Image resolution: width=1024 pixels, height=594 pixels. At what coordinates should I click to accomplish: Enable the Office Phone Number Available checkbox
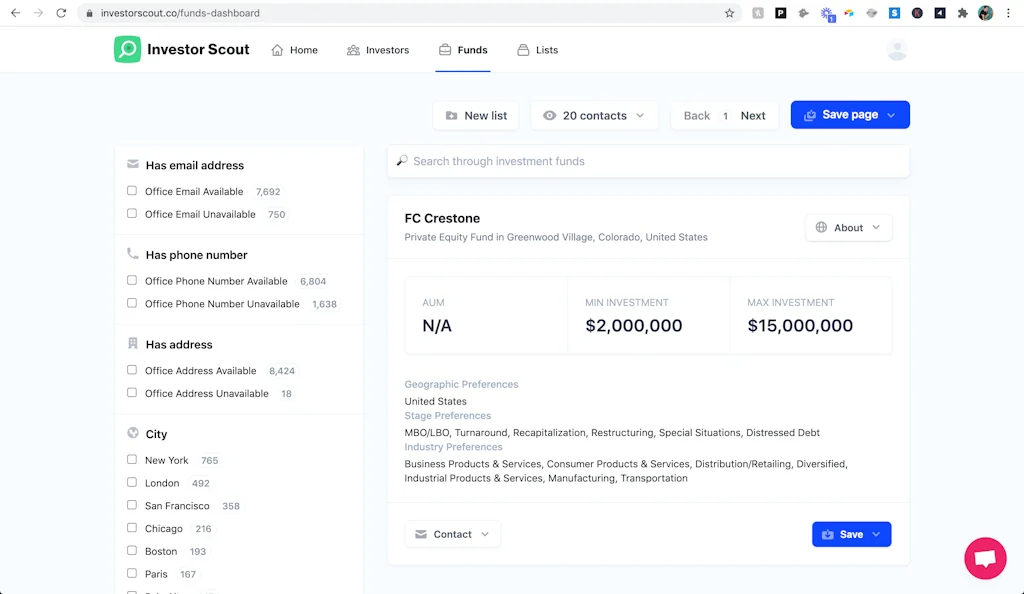(x=131, y=281)
